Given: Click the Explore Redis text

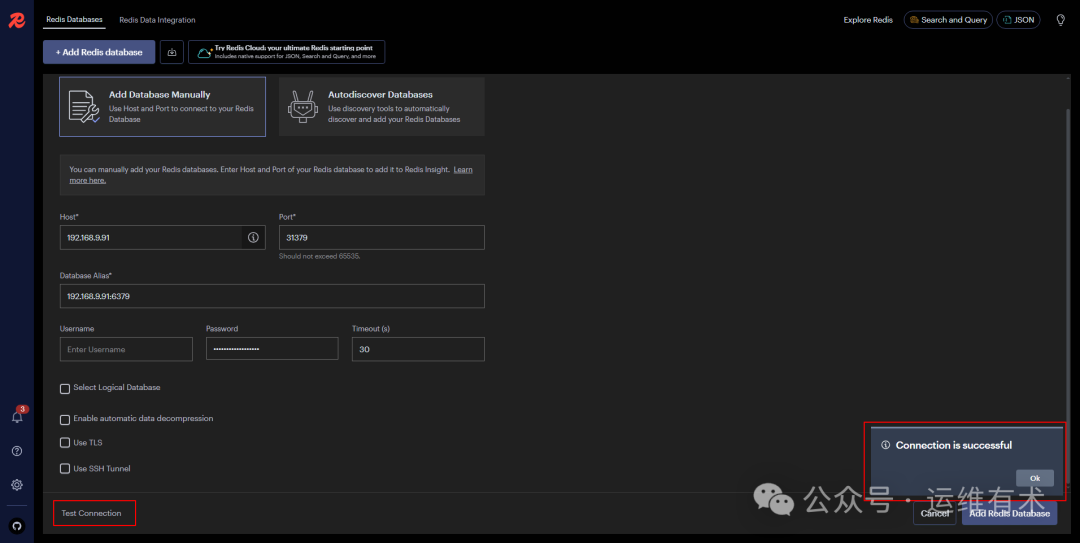Looking at the screenshot, I should click(x=868, y=20).
